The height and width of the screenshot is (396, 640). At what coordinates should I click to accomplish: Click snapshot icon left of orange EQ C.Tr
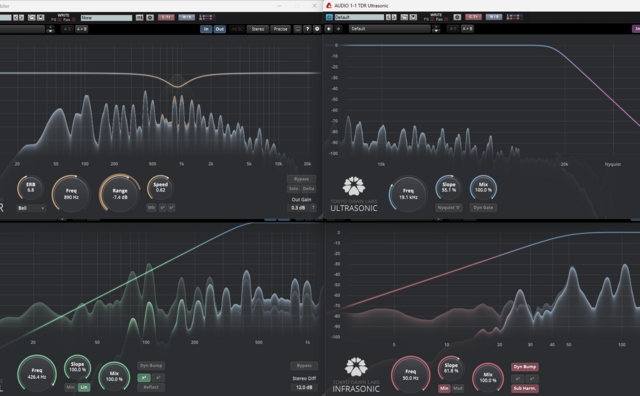click(x=150, y=18)
